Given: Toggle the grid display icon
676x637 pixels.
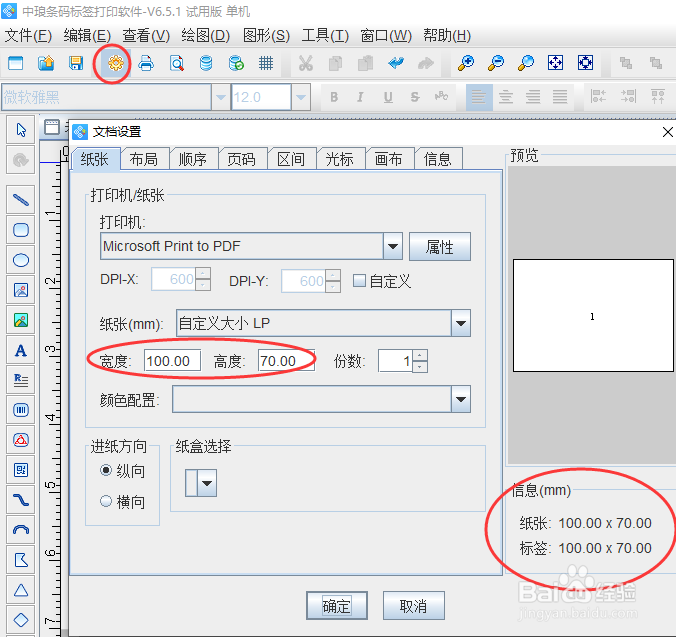Looking at the screenshot, I should pos(266,63).
